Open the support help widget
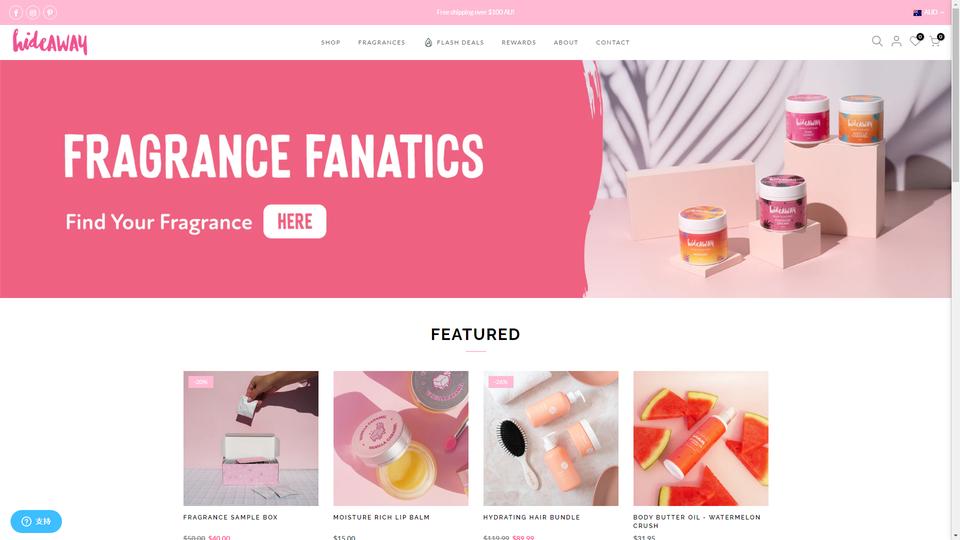Screen dimensions: 960x540 (x=36, y=521)
